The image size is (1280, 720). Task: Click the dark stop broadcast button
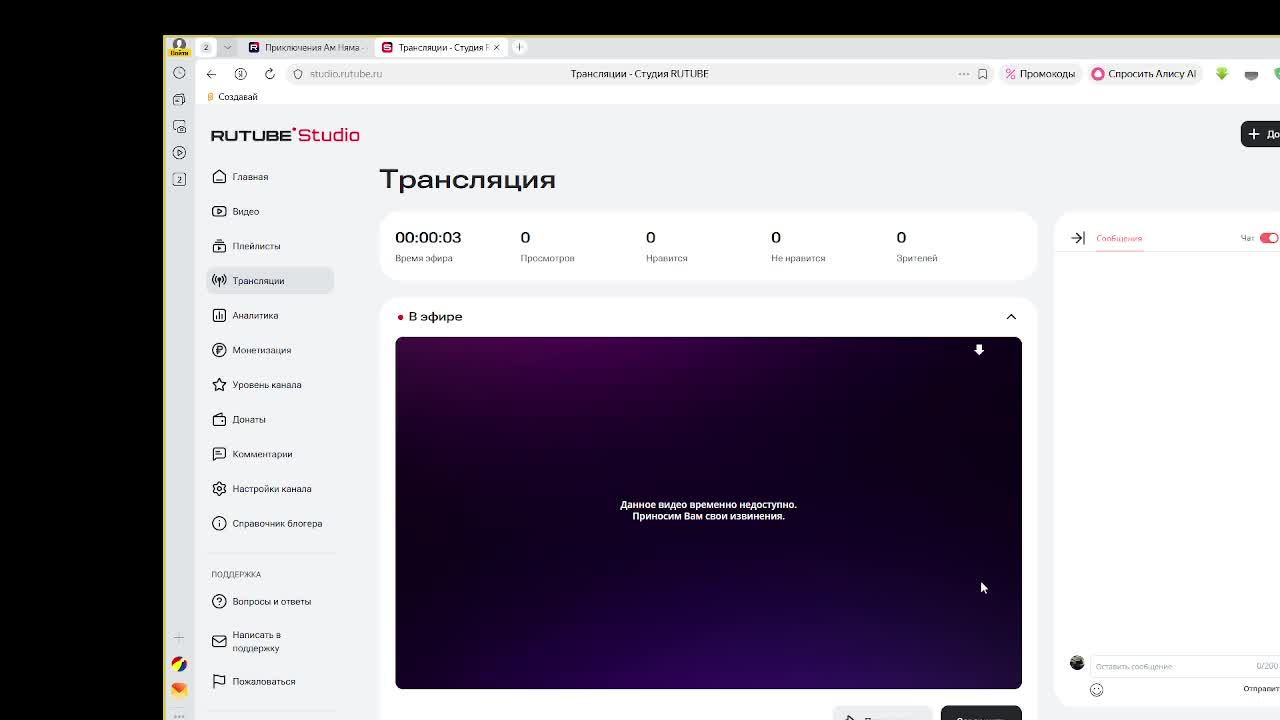point(981,713)
